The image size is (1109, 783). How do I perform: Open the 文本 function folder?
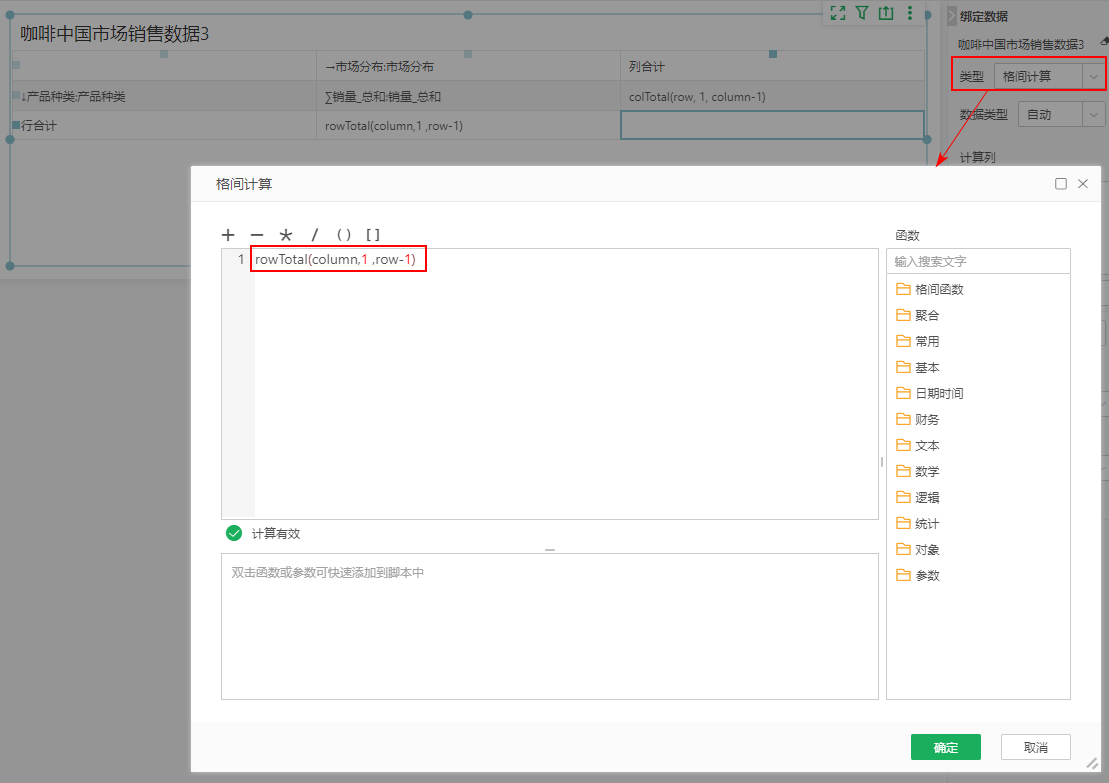pyautogui.click(x=918, y=446)
